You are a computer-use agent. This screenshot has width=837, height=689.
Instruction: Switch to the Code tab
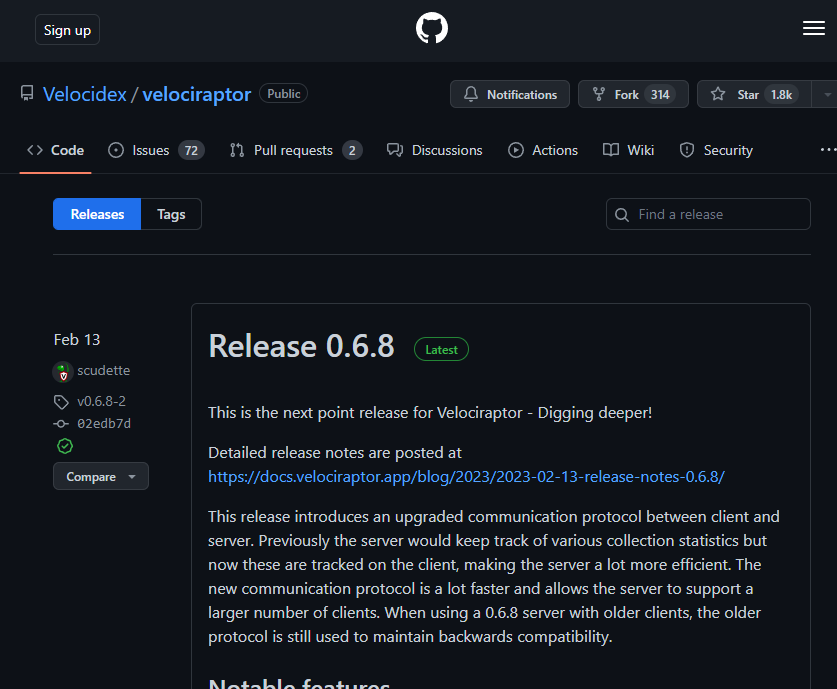click(56, 151)
